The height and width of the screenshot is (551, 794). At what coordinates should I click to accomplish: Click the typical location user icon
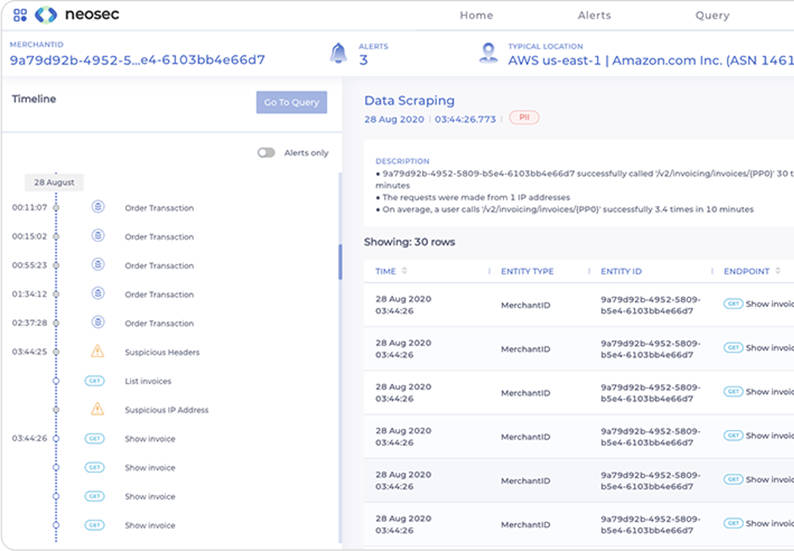tap(488, 53)
